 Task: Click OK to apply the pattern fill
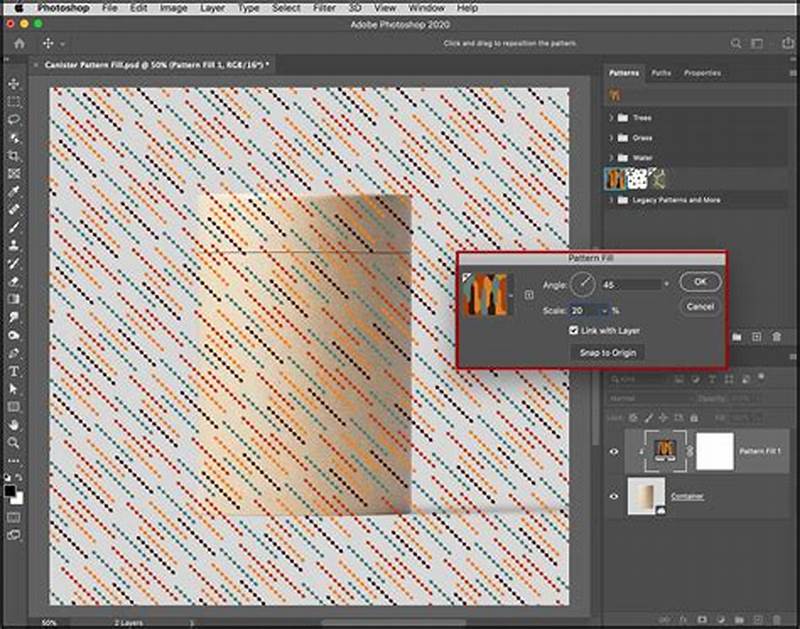700,283
